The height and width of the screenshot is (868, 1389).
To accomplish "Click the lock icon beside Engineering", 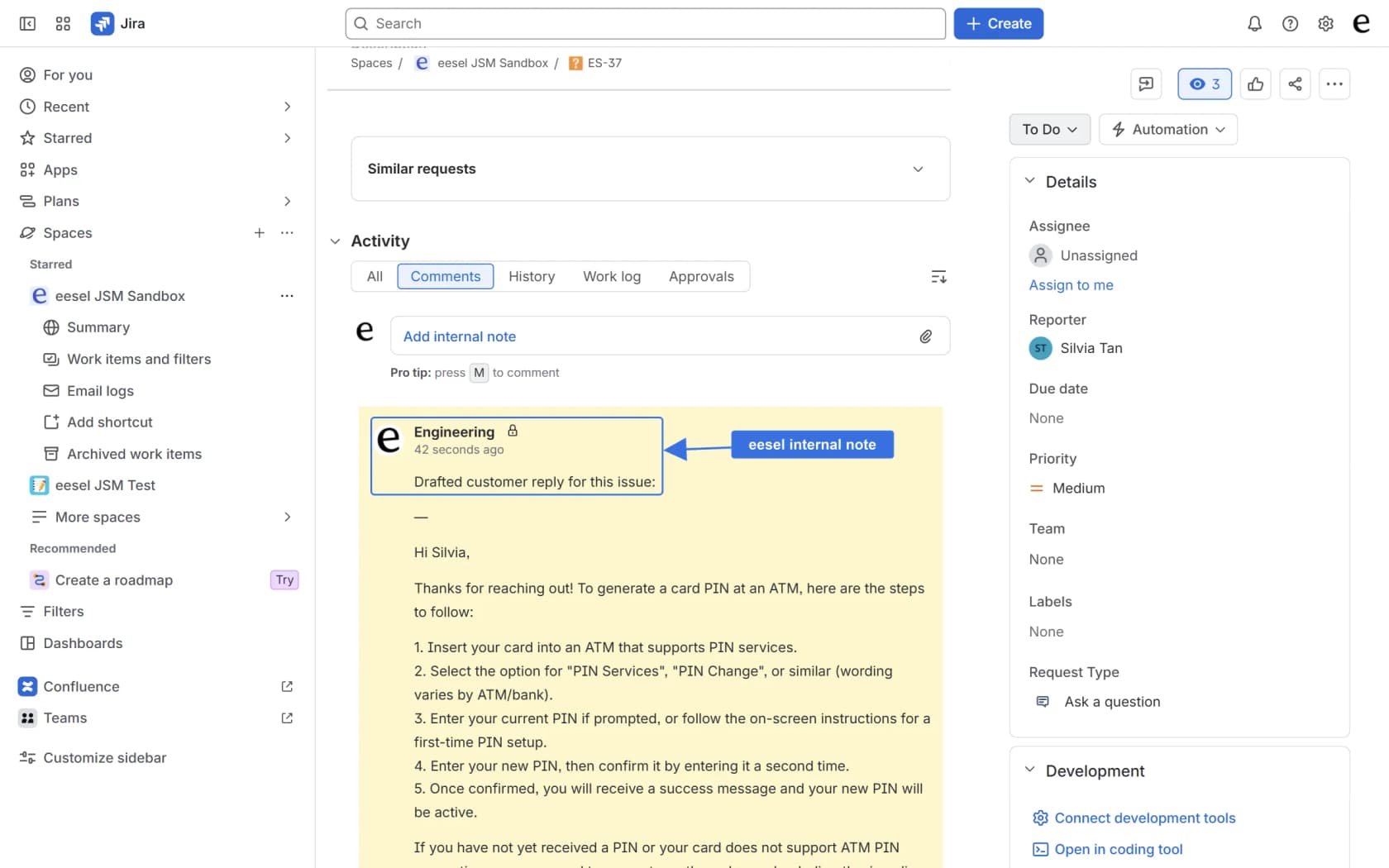I will click(513, 431).
